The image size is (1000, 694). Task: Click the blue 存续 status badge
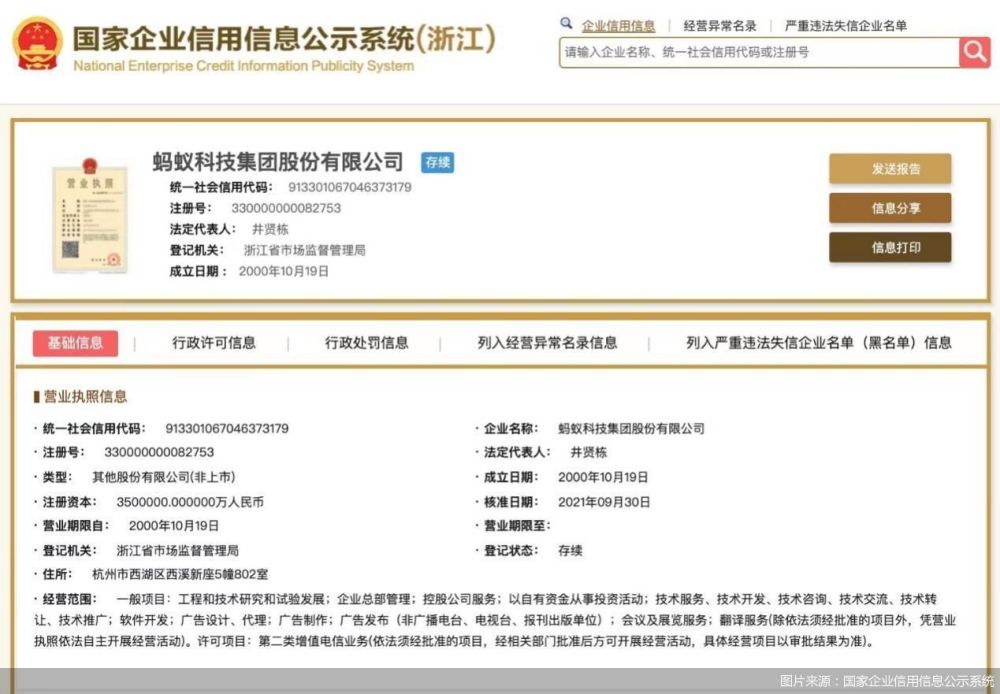point(438,163)
